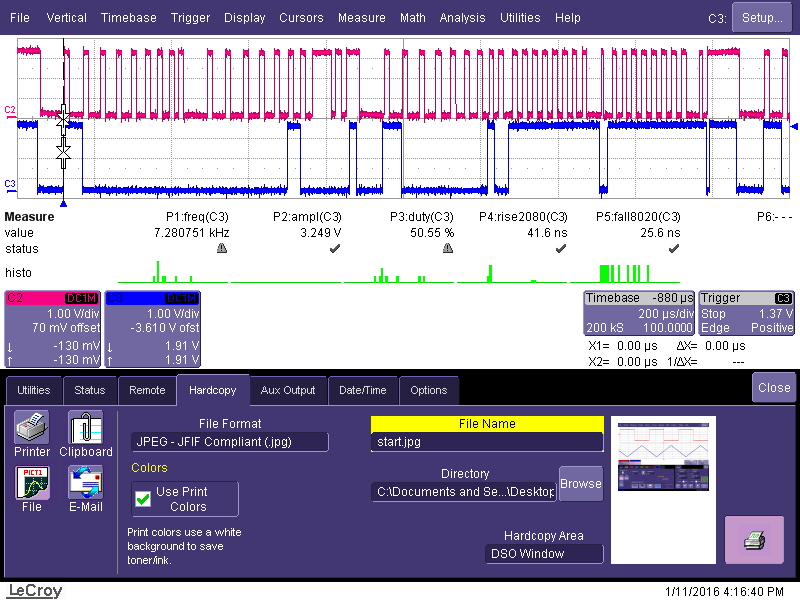The width and height of the screenshot is (800, 600).
Task: Click the date and time display
Action: [x=724, y=592]
